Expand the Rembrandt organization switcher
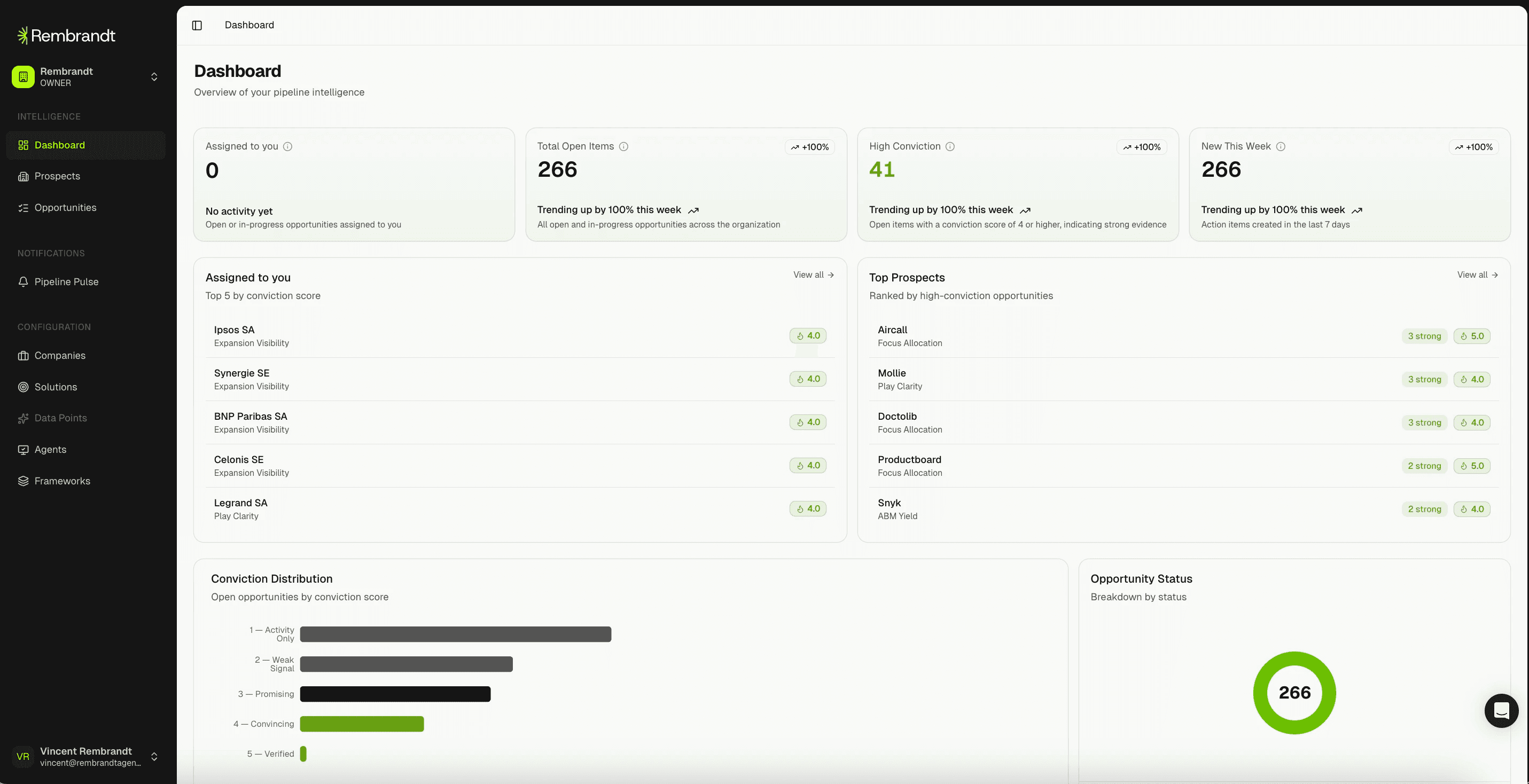This screenshot has height=784, width=1529. point(154,77)
